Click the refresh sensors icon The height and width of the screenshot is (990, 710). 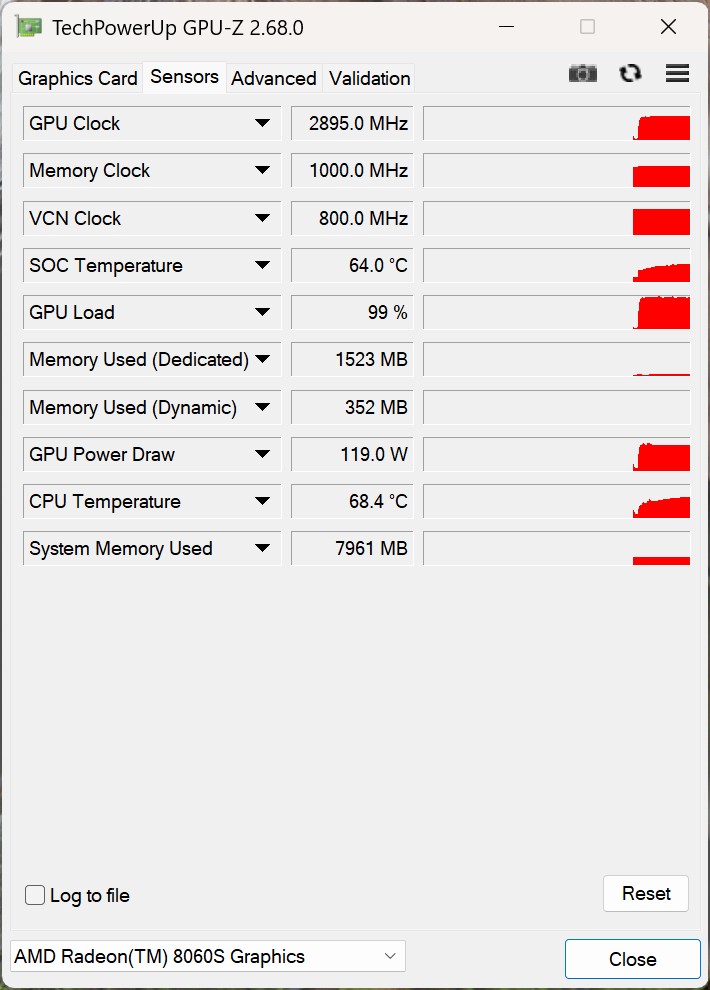pyautogui.click(x=630, y=73)
